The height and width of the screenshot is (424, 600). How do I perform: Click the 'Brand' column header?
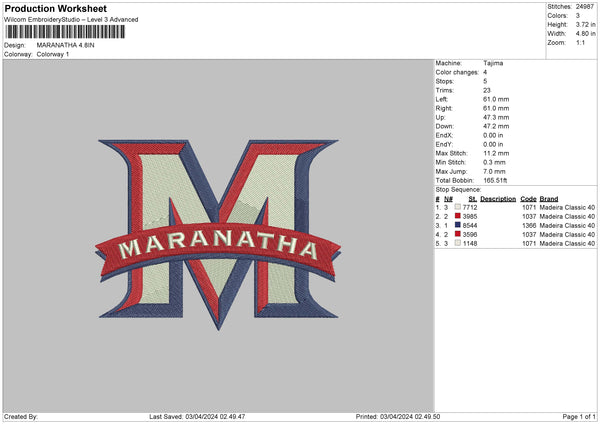pyautogui.click(x=549, y=199)
